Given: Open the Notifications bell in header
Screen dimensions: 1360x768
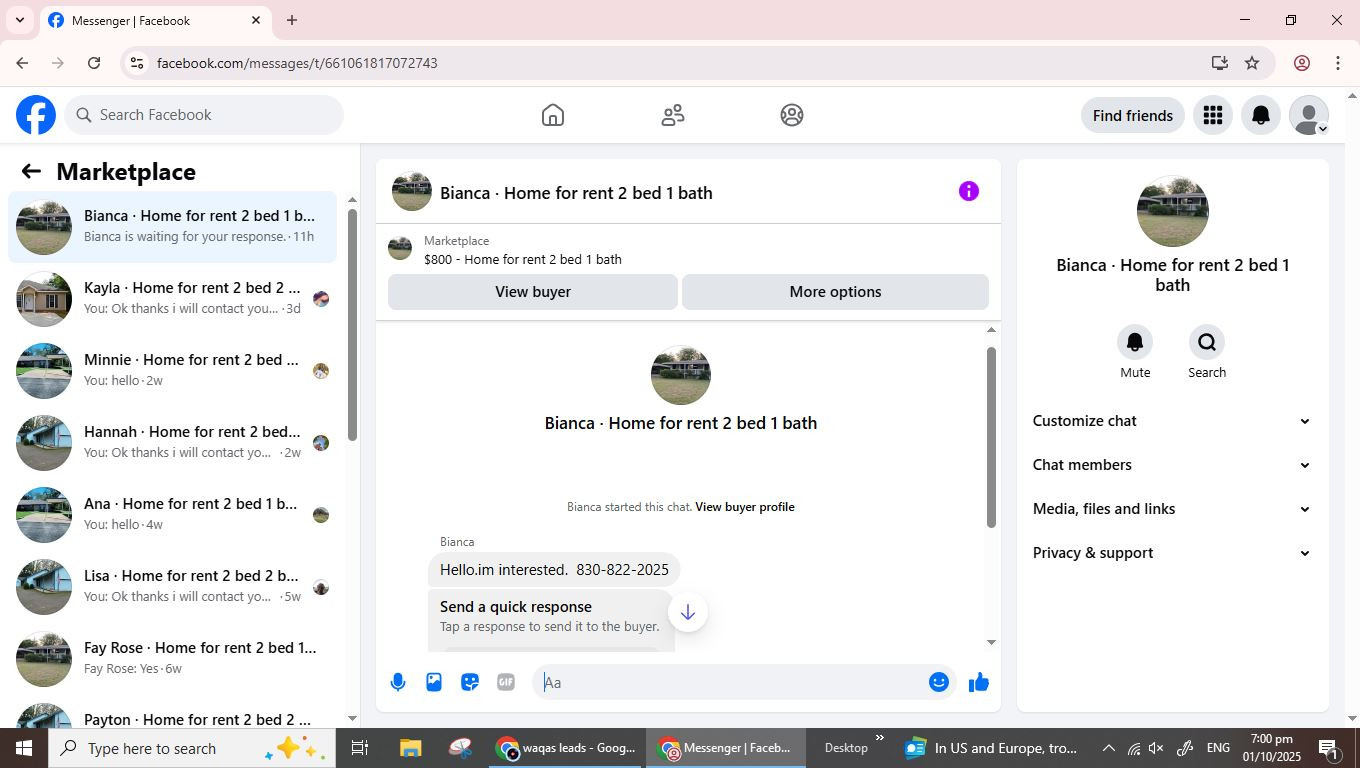Looking at the screenshot, I should [1261, 115].
